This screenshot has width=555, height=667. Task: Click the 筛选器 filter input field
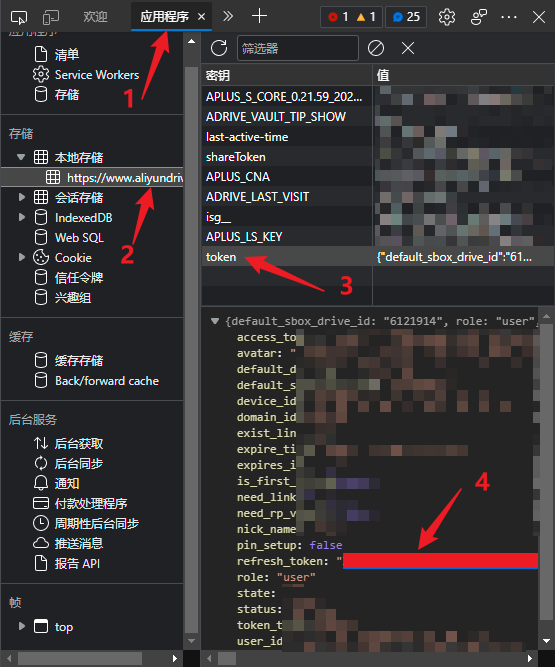coord(298,48)
